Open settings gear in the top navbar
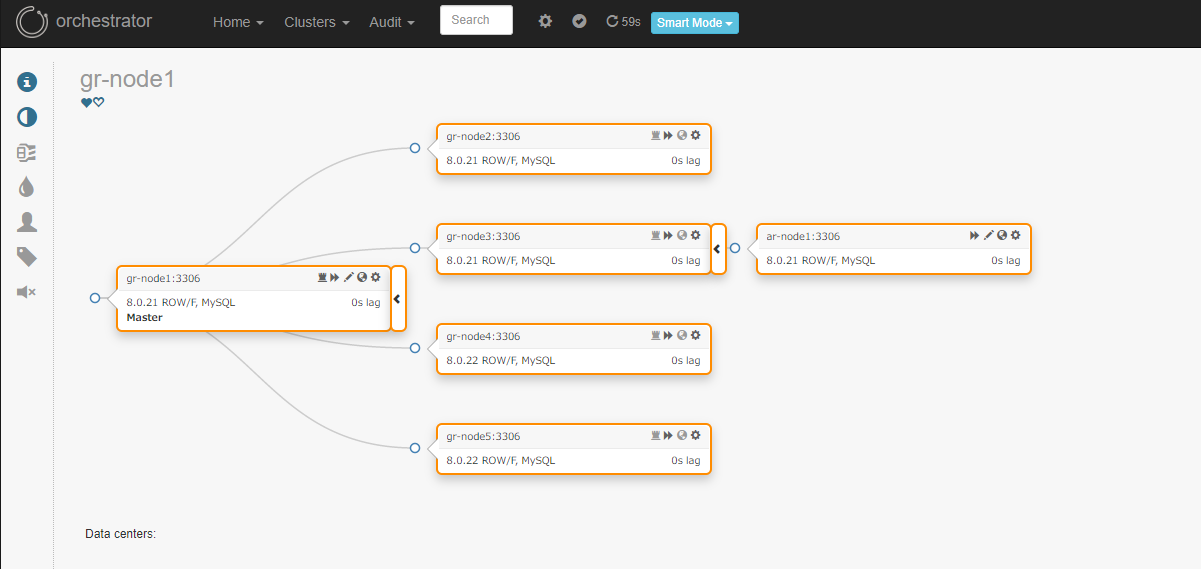 (x=545, y=21)
